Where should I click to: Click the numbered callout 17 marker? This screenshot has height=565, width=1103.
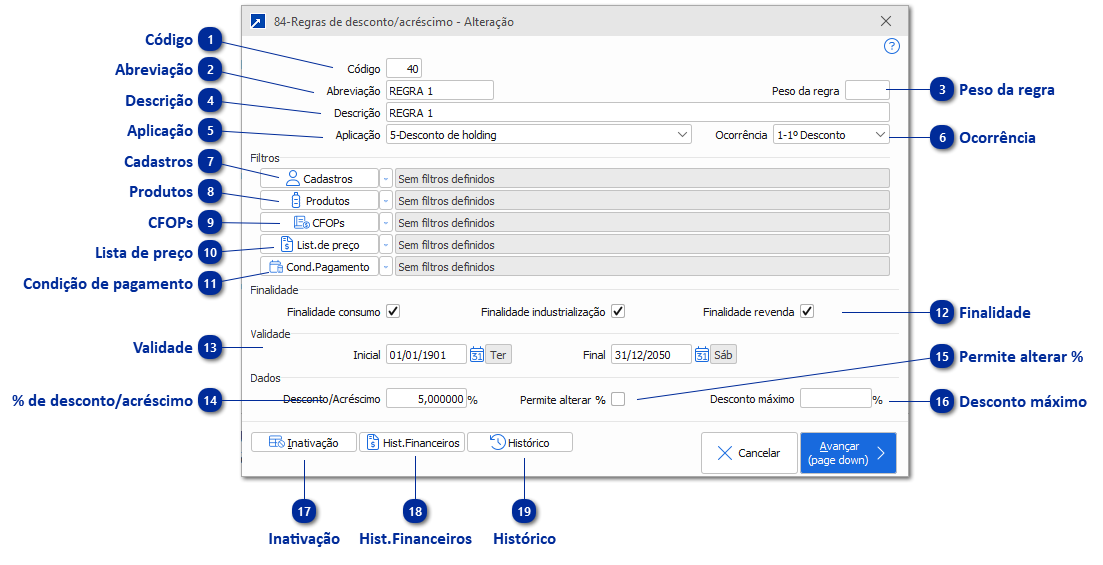(304, 510)
